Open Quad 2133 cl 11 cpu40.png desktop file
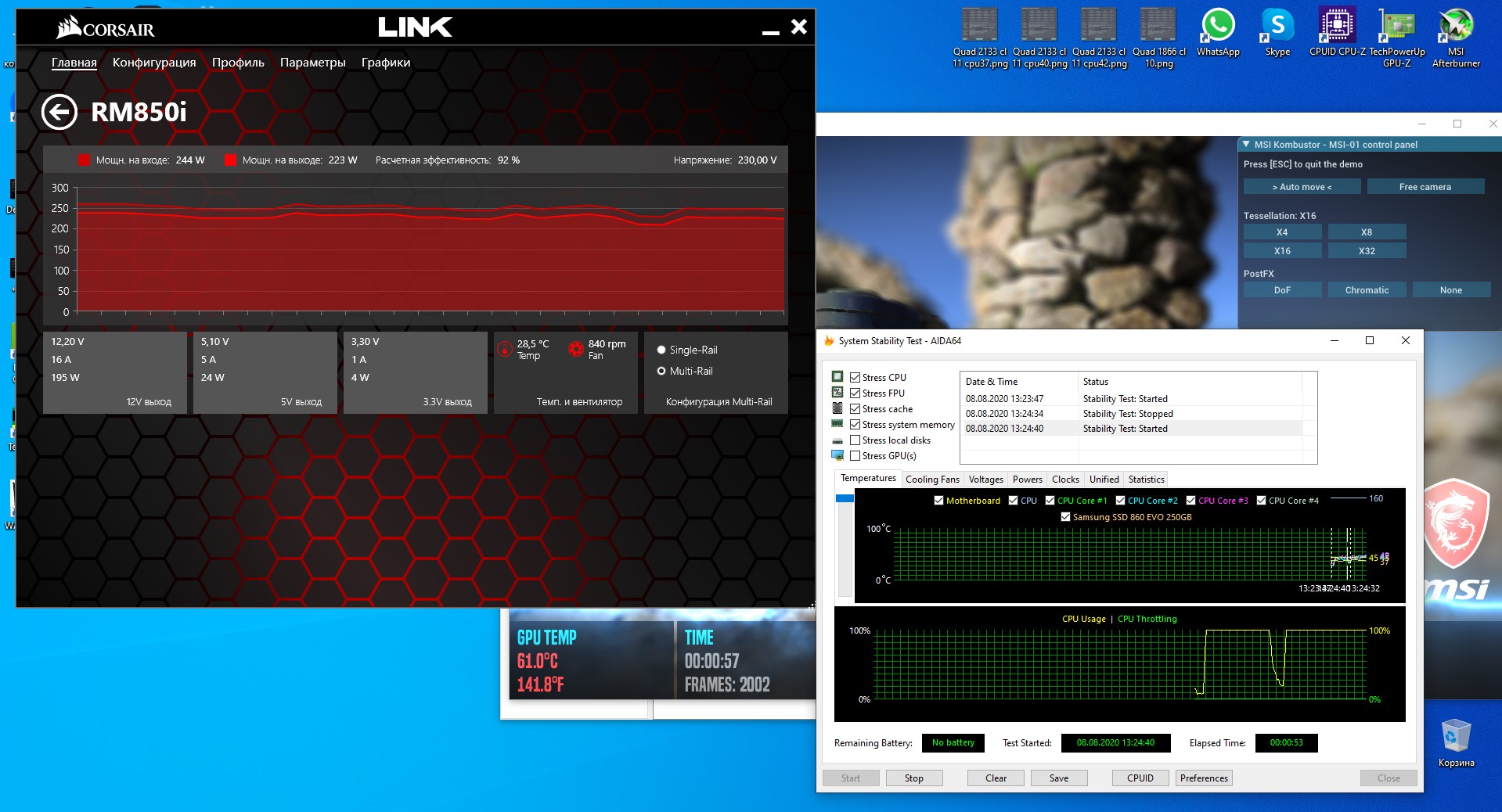Image resolution: width=1502 pixels, height=812 pixels. pyautogui.click(x=1039, y=38)
